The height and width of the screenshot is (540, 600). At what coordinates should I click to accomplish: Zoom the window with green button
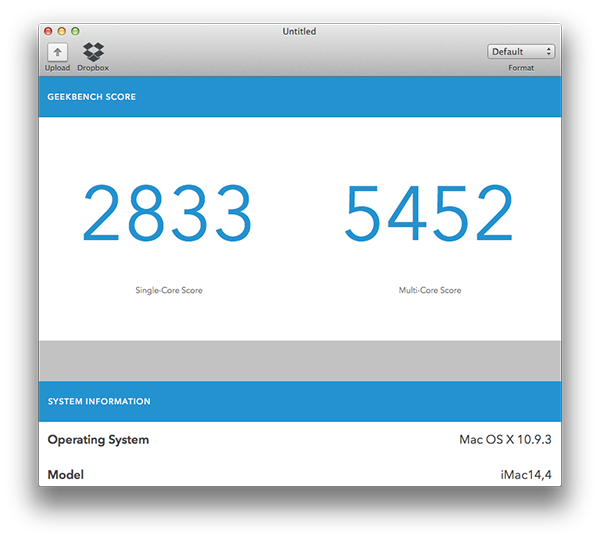[x=75, y=31]
